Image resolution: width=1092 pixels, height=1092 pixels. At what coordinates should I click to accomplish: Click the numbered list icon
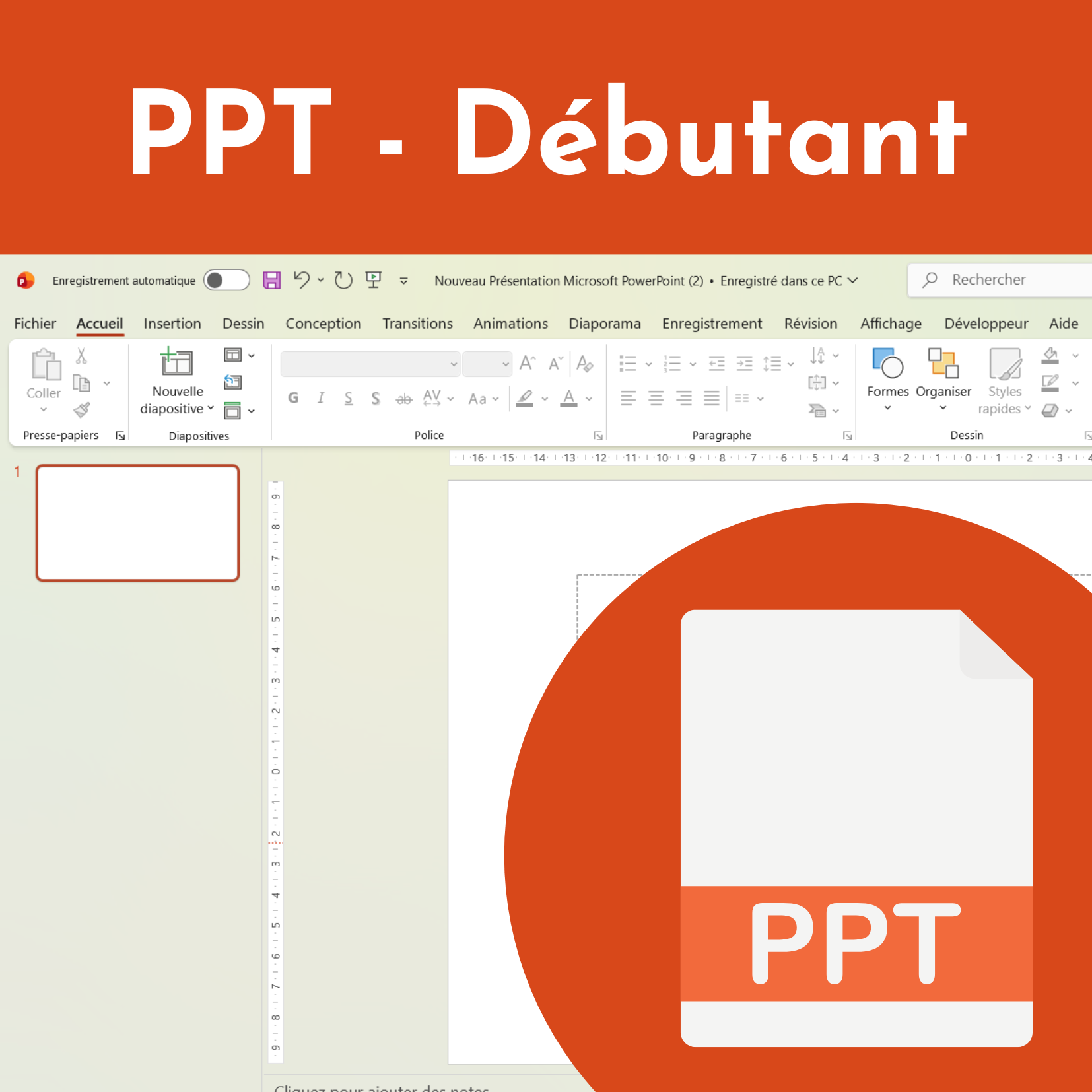[672, 363]
